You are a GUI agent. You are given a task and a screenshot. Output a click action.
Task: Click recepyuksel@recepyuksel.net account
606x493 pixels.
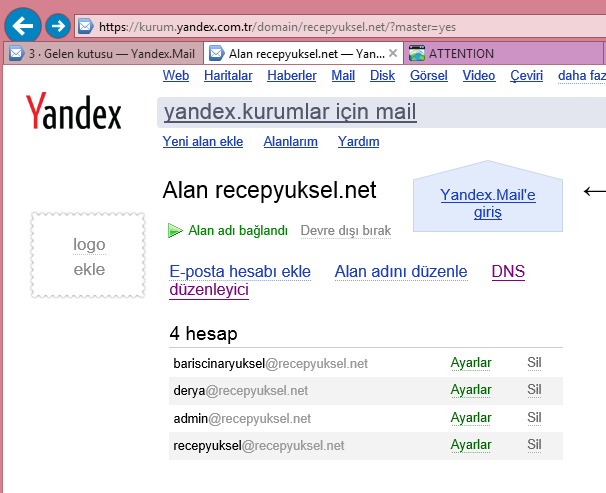[259, 445]
